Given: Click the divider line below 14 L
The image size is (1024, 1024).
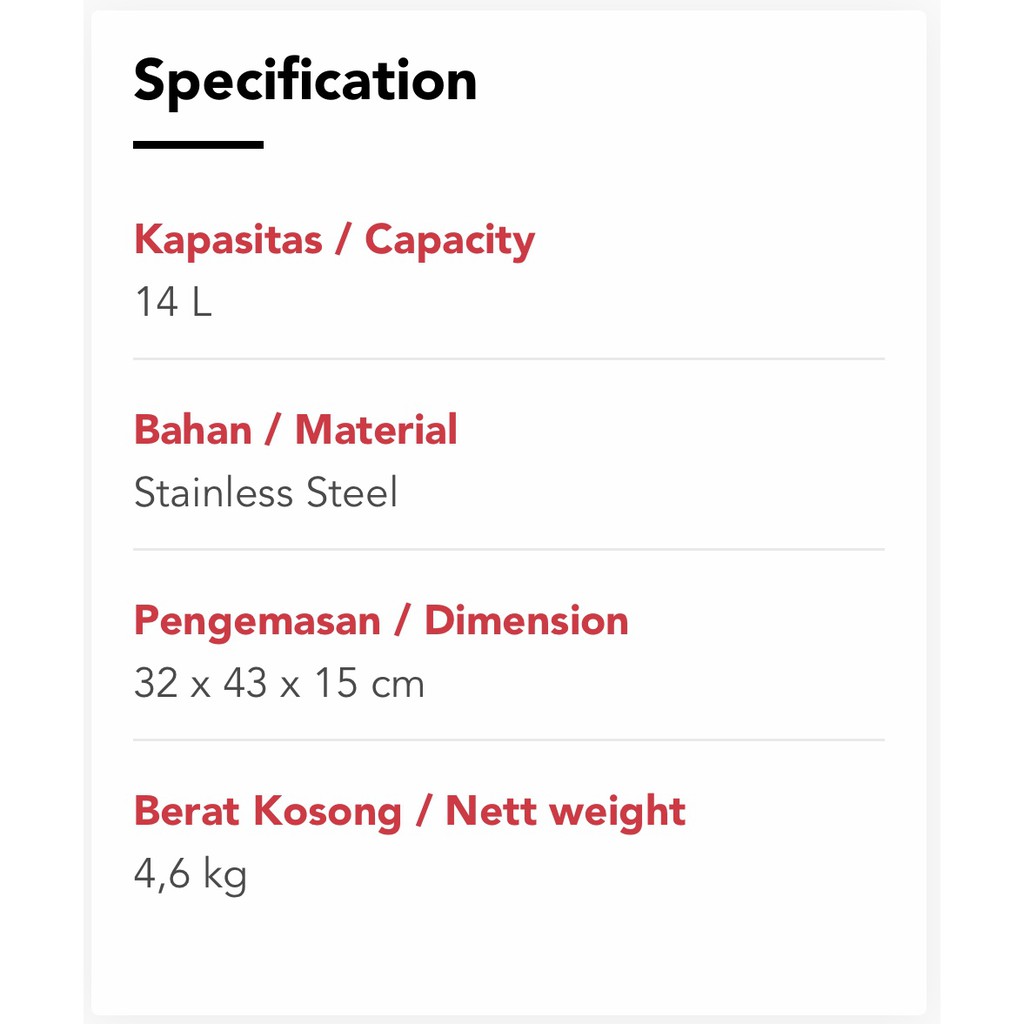Looking at the screenshot, I should click(x=509, y=358).
